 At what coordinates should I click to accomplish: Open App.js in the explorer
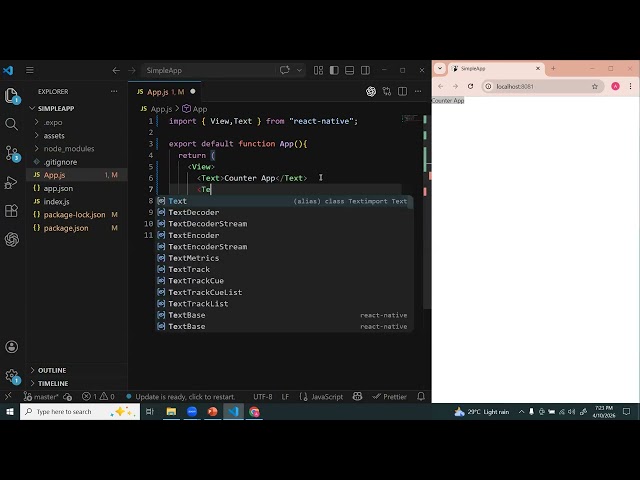click(x=77, y=175)
